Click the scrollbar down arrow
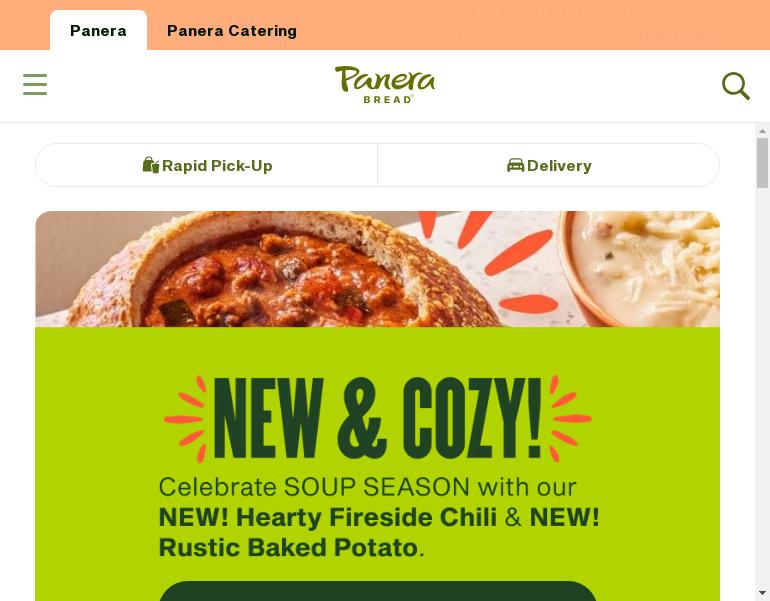The width and height of the screenshot is (770, 601). click(762, 593)
